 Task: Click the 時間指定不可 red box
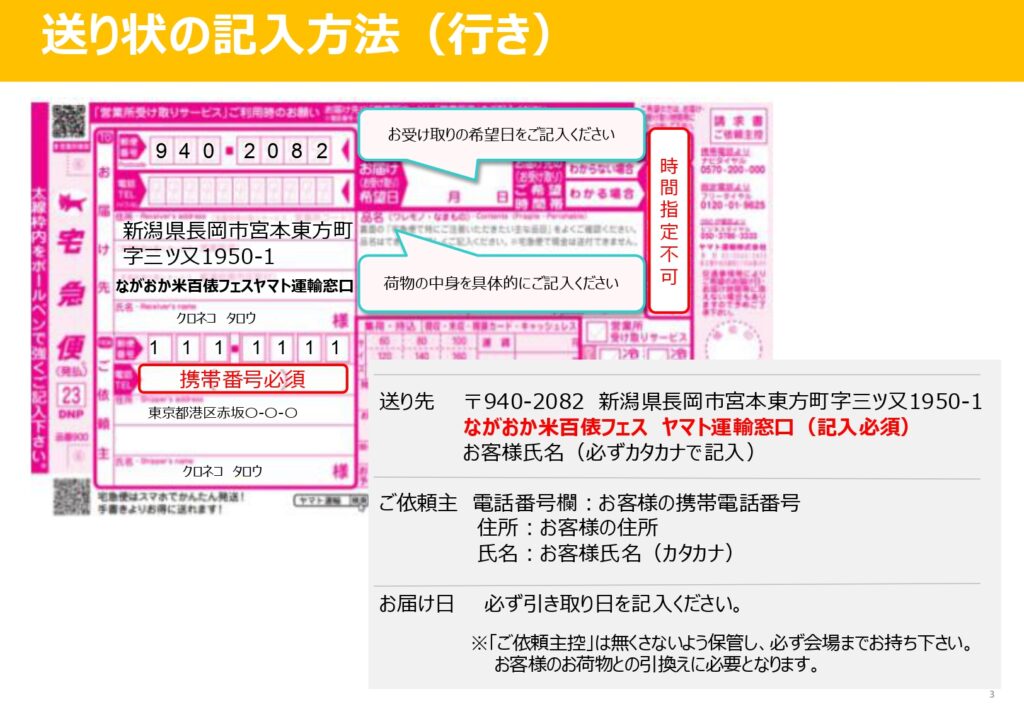(x=669, y=220)
